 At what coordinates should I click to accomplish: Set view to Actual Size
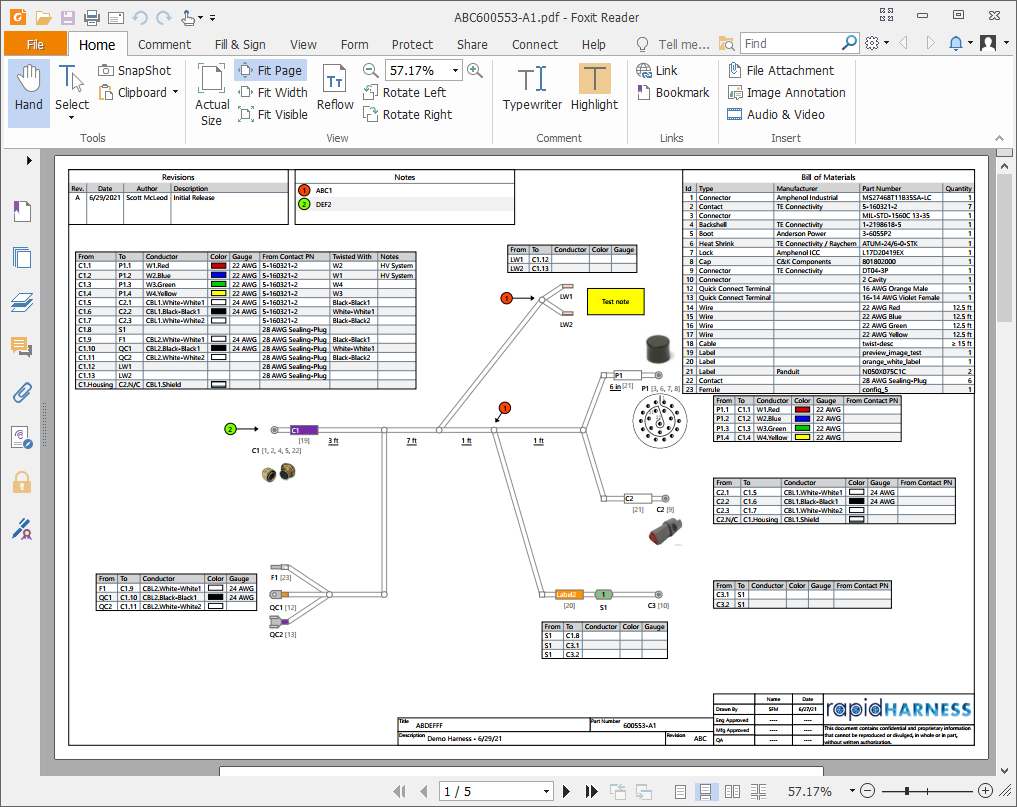pos(211,94)
